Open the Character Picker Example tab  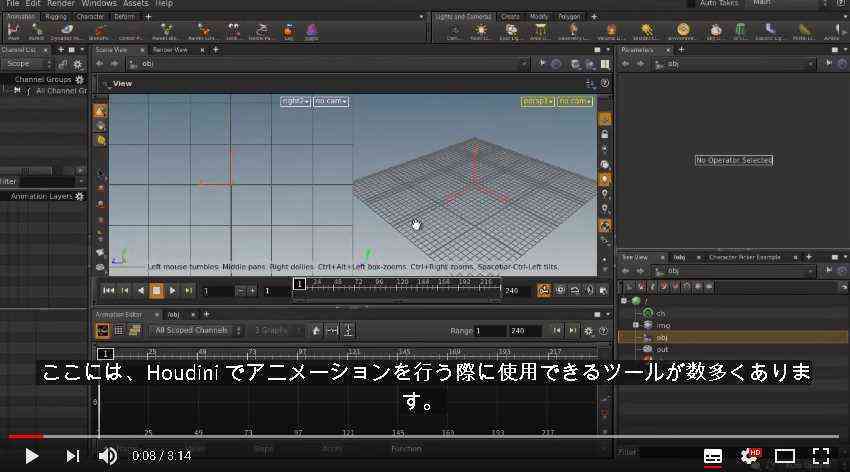pos(744,257)
